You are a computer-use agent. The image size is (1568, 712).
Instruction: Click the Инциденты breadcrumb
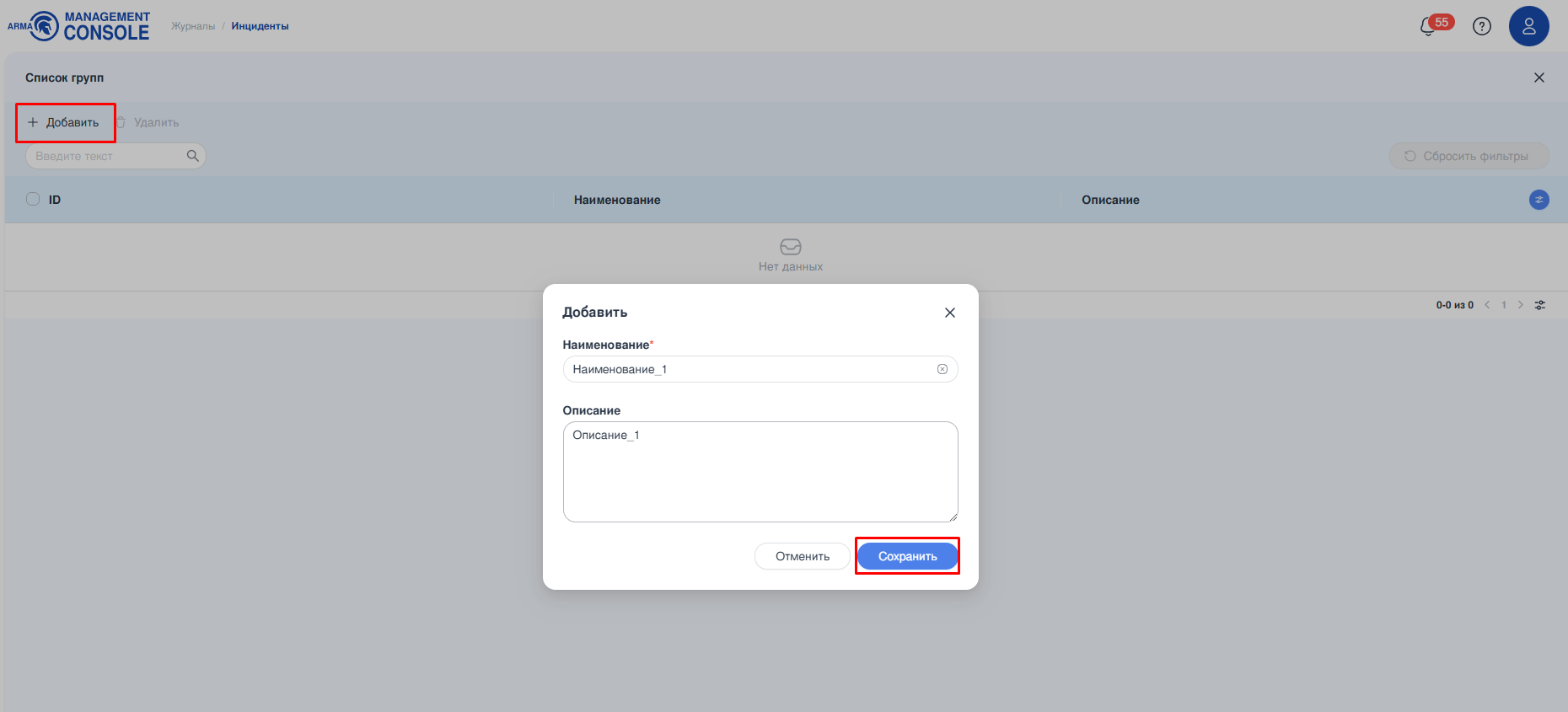click(260, 26)
